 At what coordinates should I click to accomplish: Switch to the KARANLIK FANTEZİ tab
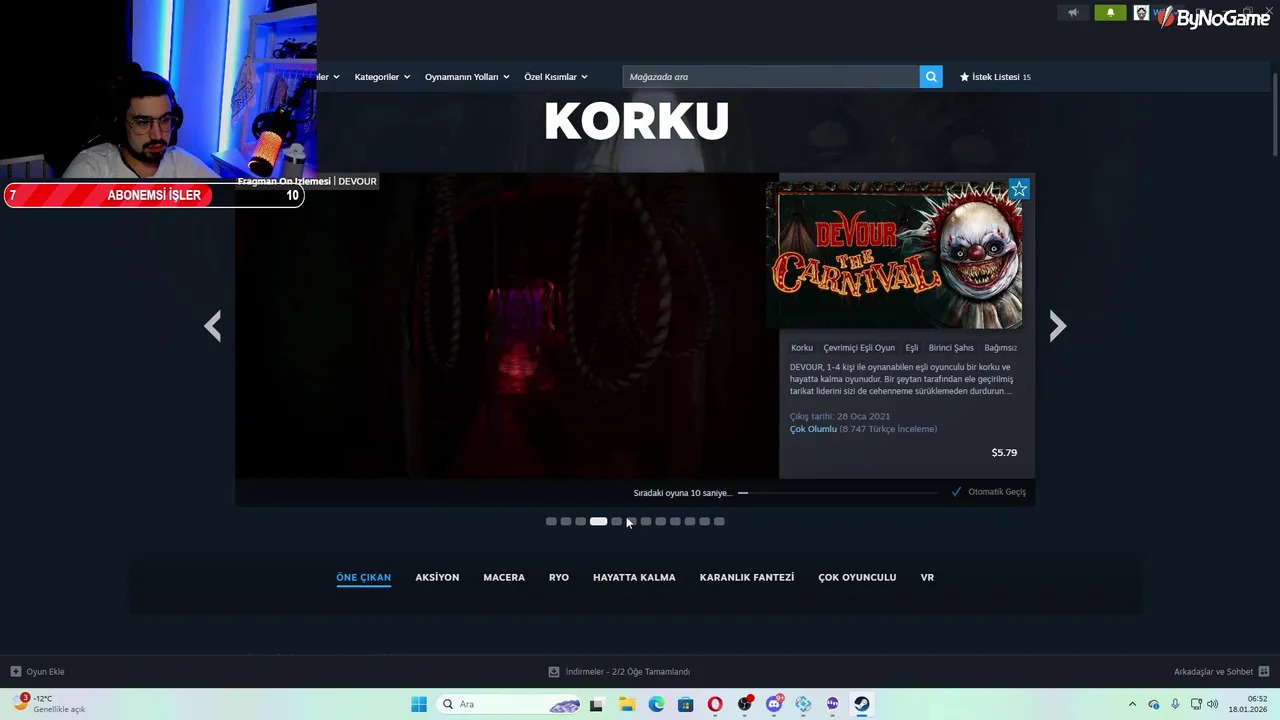[747, 577]
